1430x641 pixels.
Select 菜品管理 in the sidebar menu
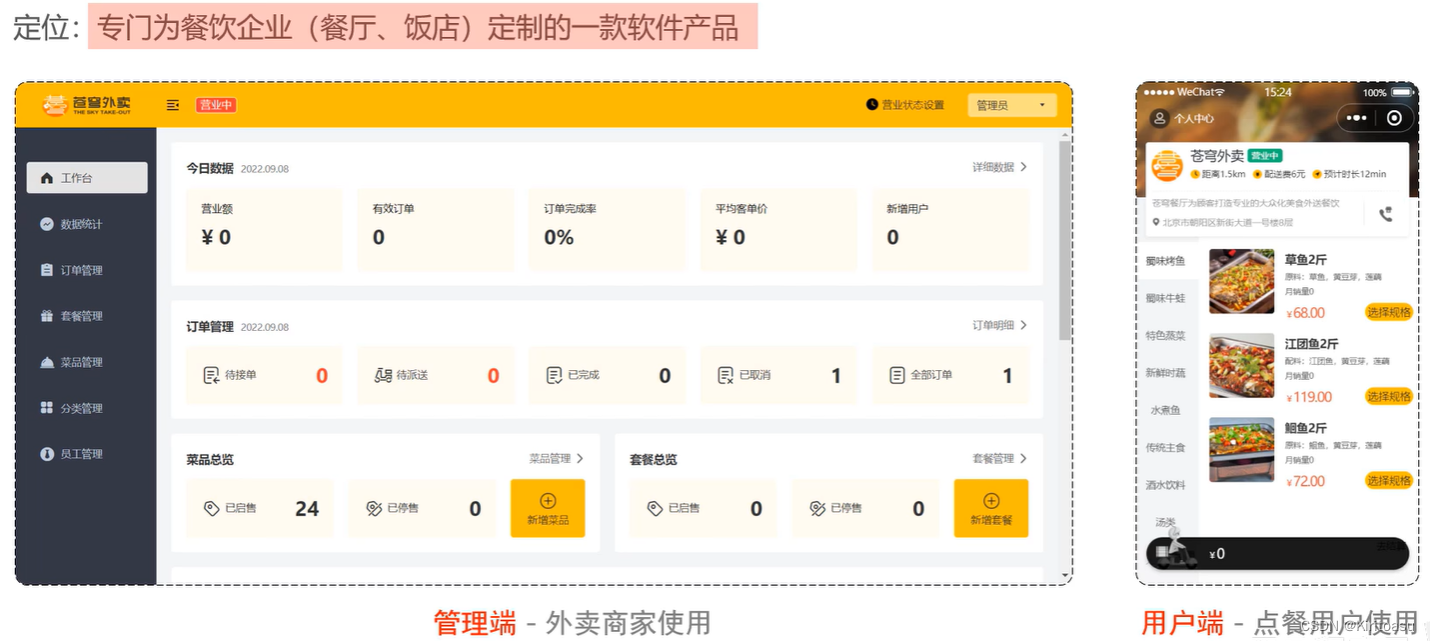87,362
